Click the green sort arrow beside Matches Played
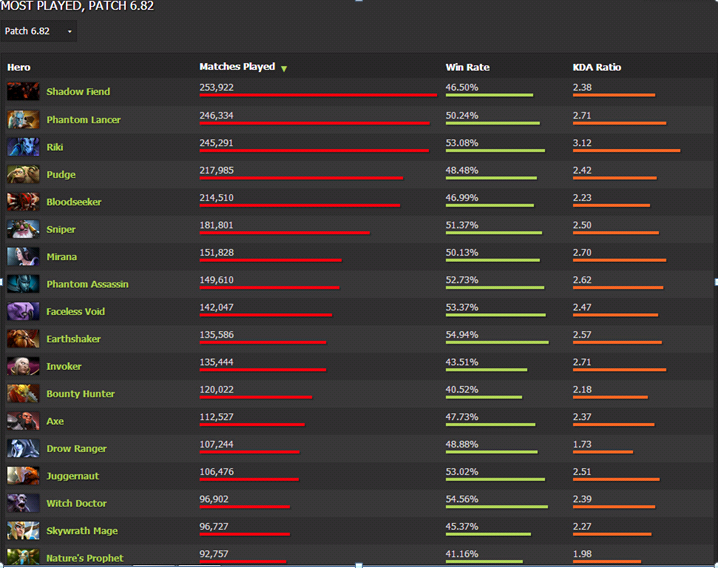718x568 pixels. [284, 68]
